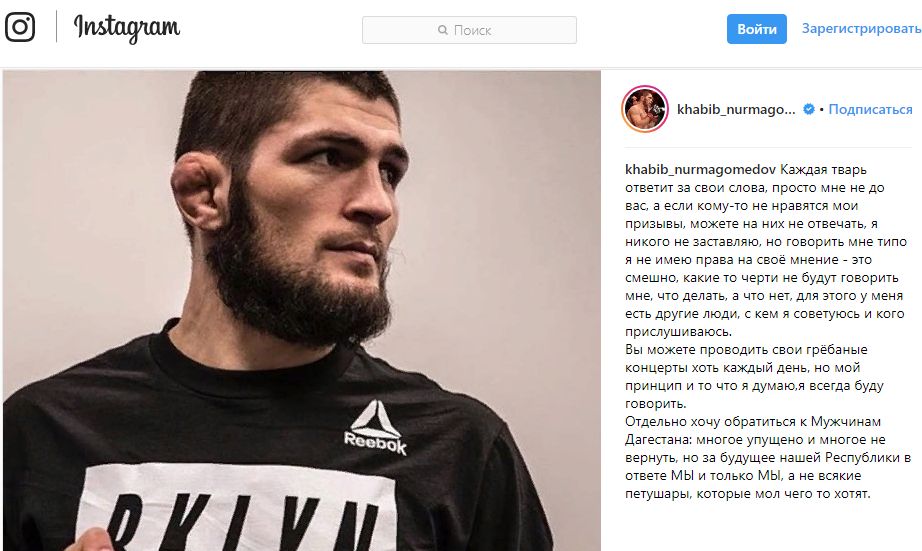
Task: Click the Reebok logo on the shirt
Action: coord(375,428)
